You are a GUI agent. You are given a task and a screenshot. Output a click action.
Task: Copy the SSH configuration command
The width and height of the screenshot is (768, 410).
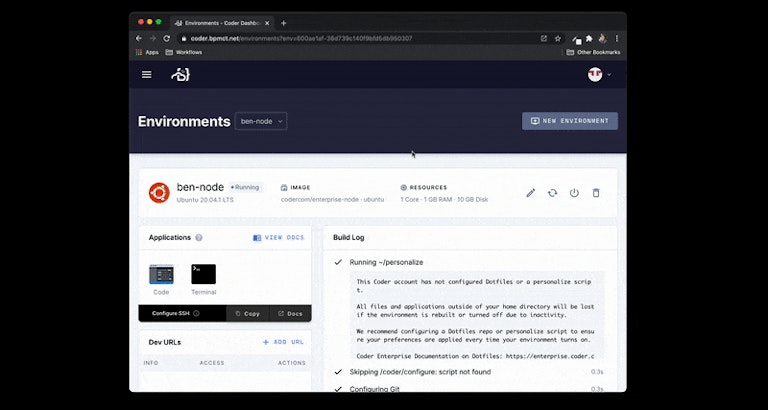coord(247,314)
